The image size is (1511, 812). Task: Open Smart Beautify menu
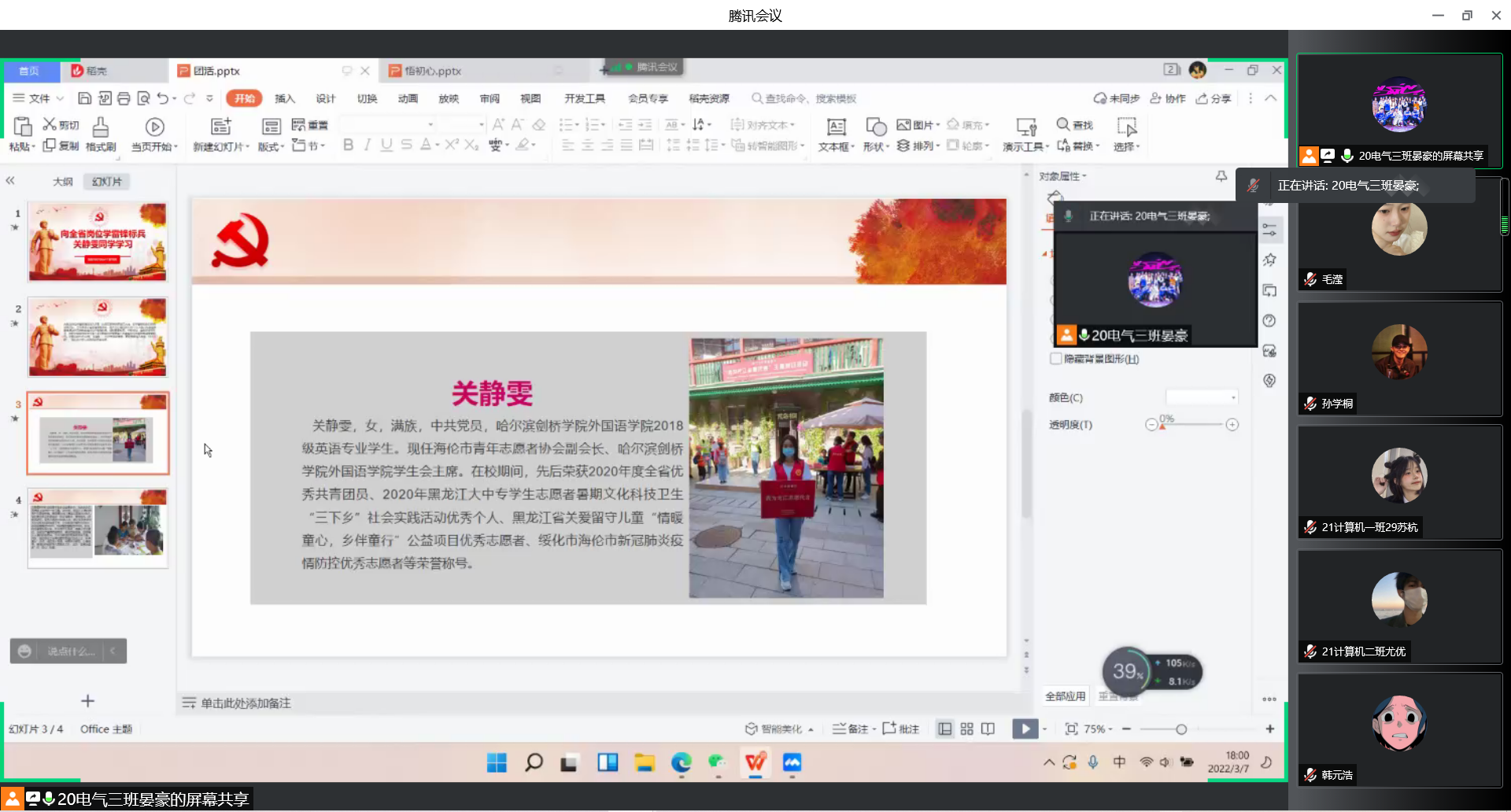778,729
